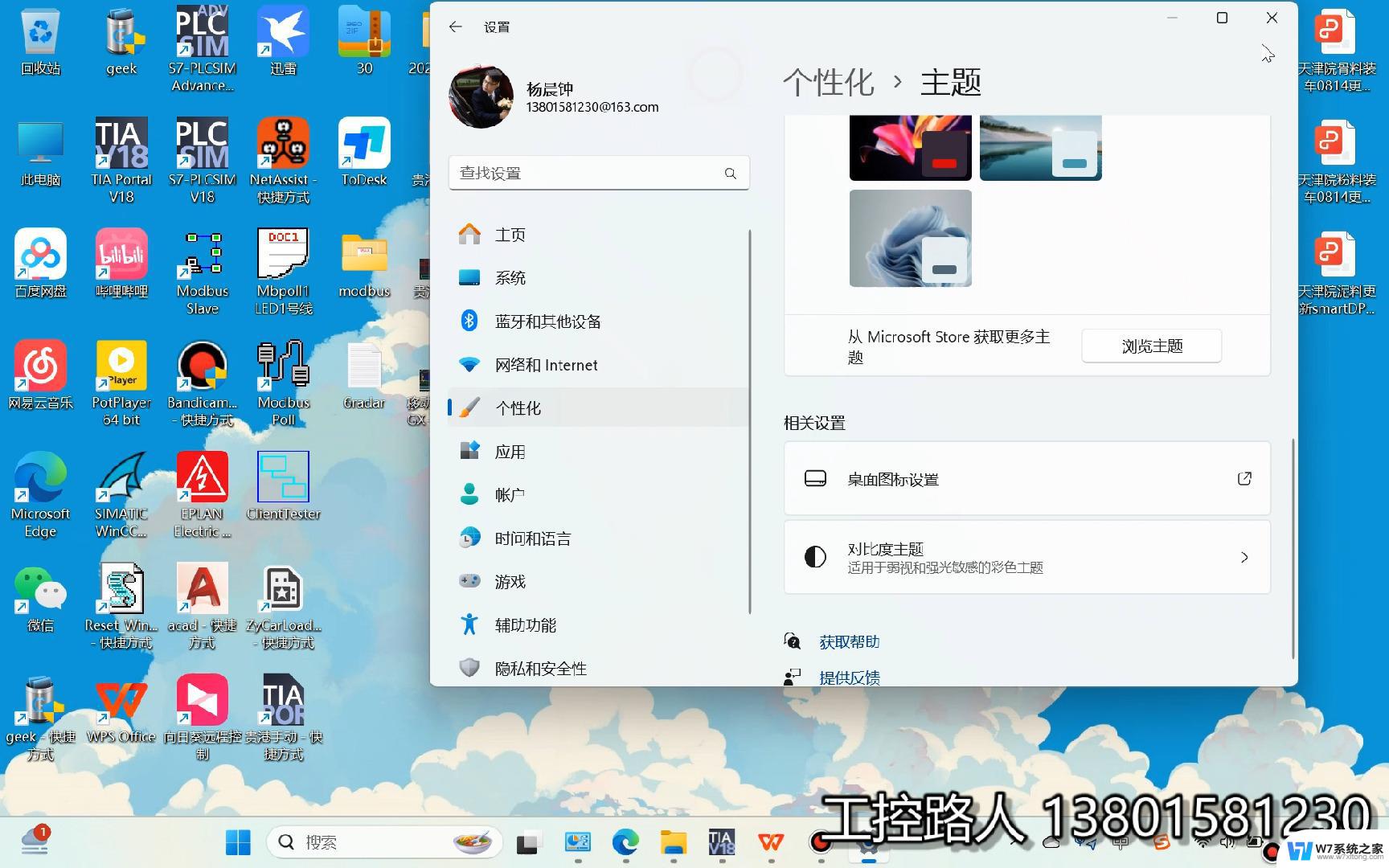Open 帐户 (Accounts) settings category
The width and height of the screenshot is (1389, 868).
pyautogui.click(x=598, y=495)
